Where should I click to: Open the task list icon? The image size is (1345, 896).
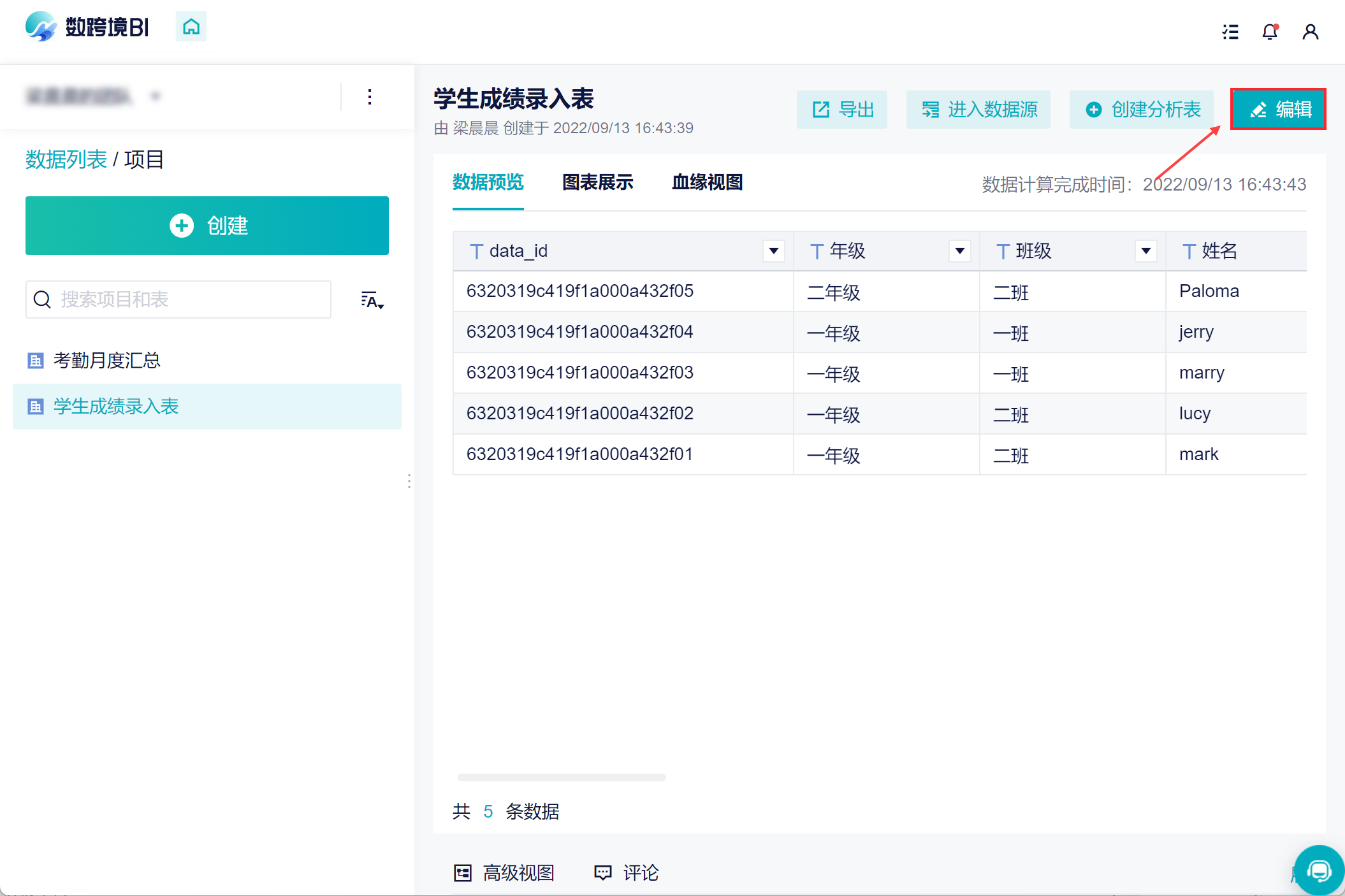(x=1230, y=32)
